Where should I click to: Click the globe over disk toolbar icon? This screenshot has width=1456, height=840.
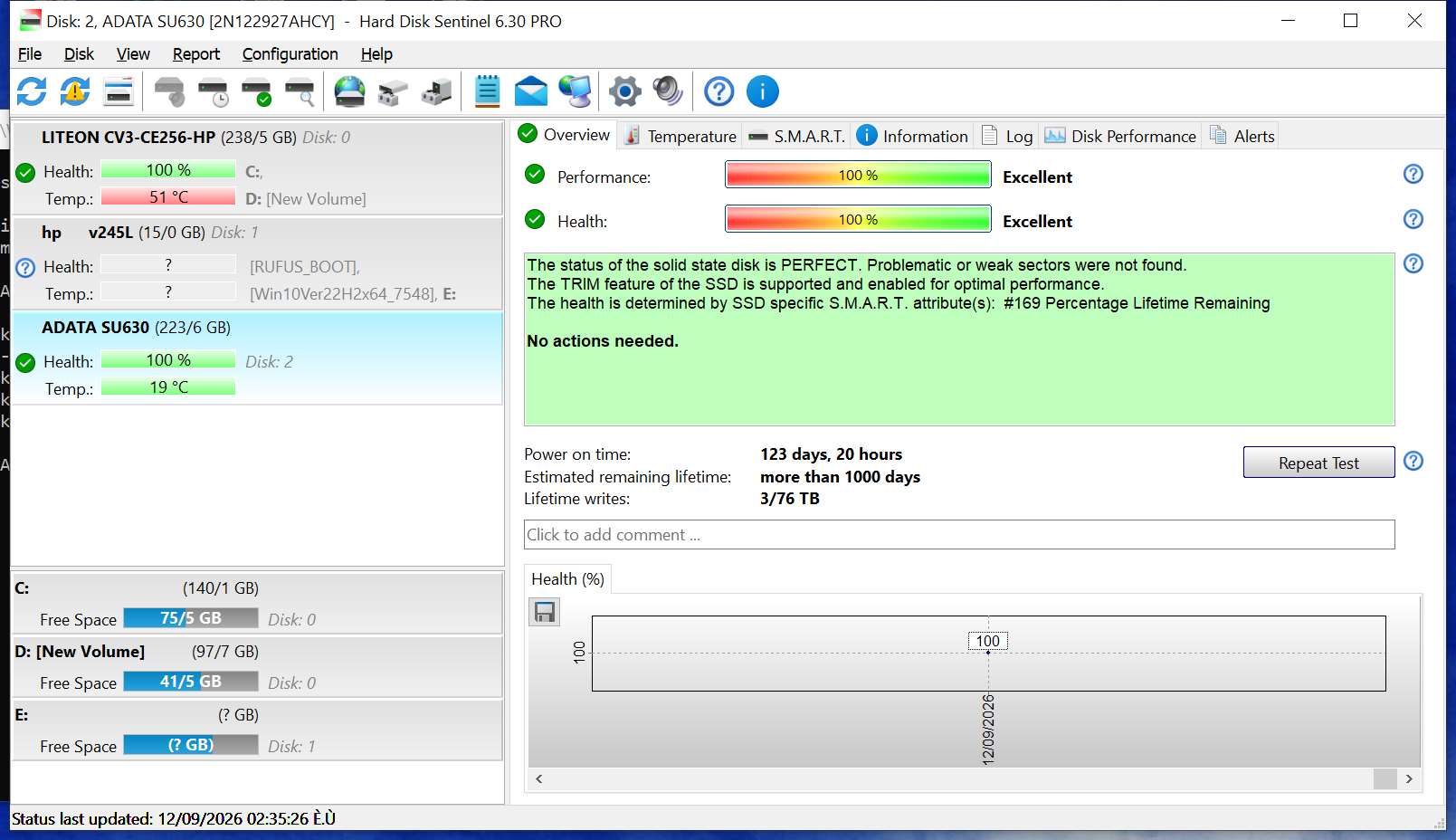coord(349,91)
